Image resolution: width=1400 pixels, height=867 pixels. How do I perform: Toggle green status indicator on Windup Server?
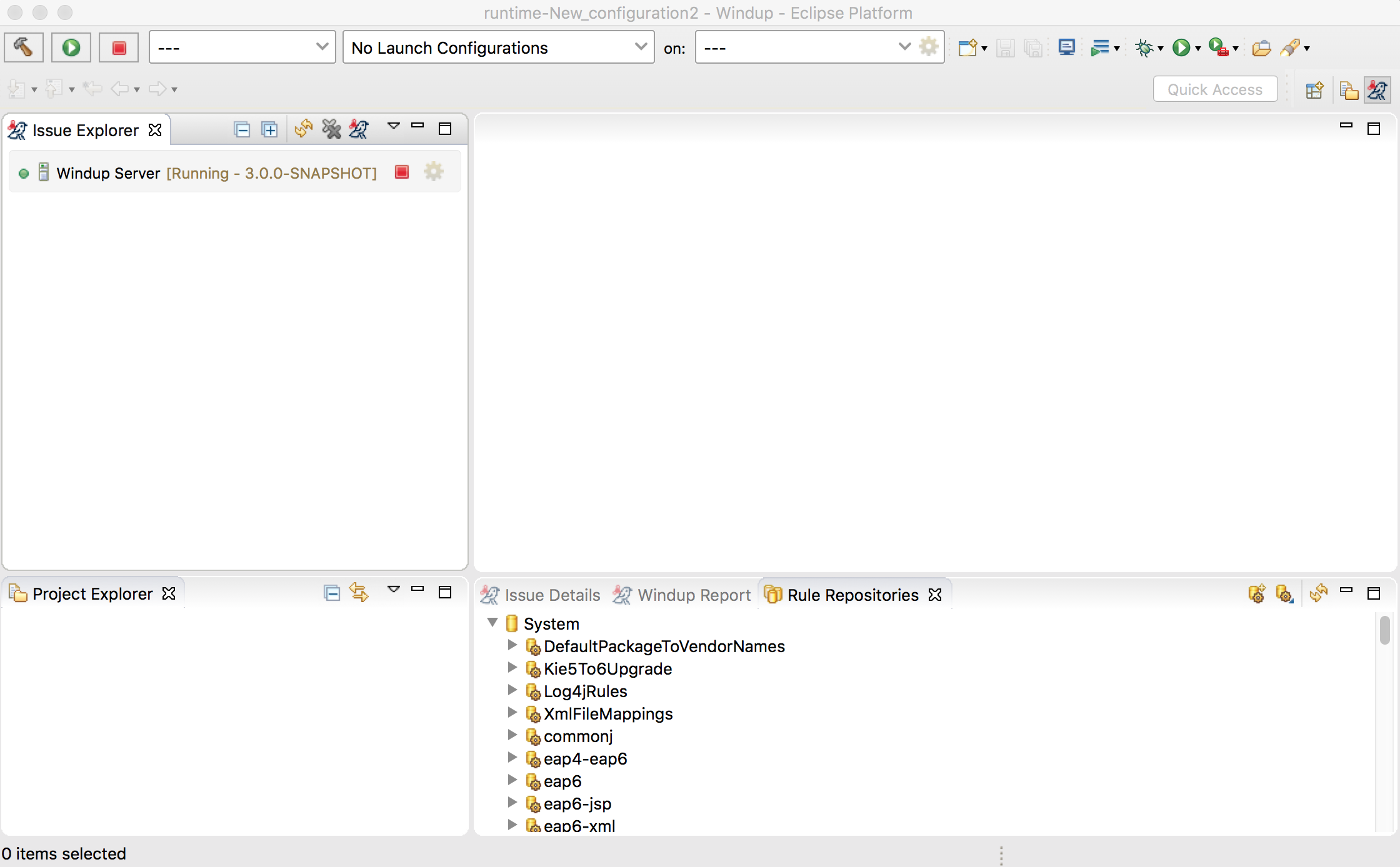(24, 172)
